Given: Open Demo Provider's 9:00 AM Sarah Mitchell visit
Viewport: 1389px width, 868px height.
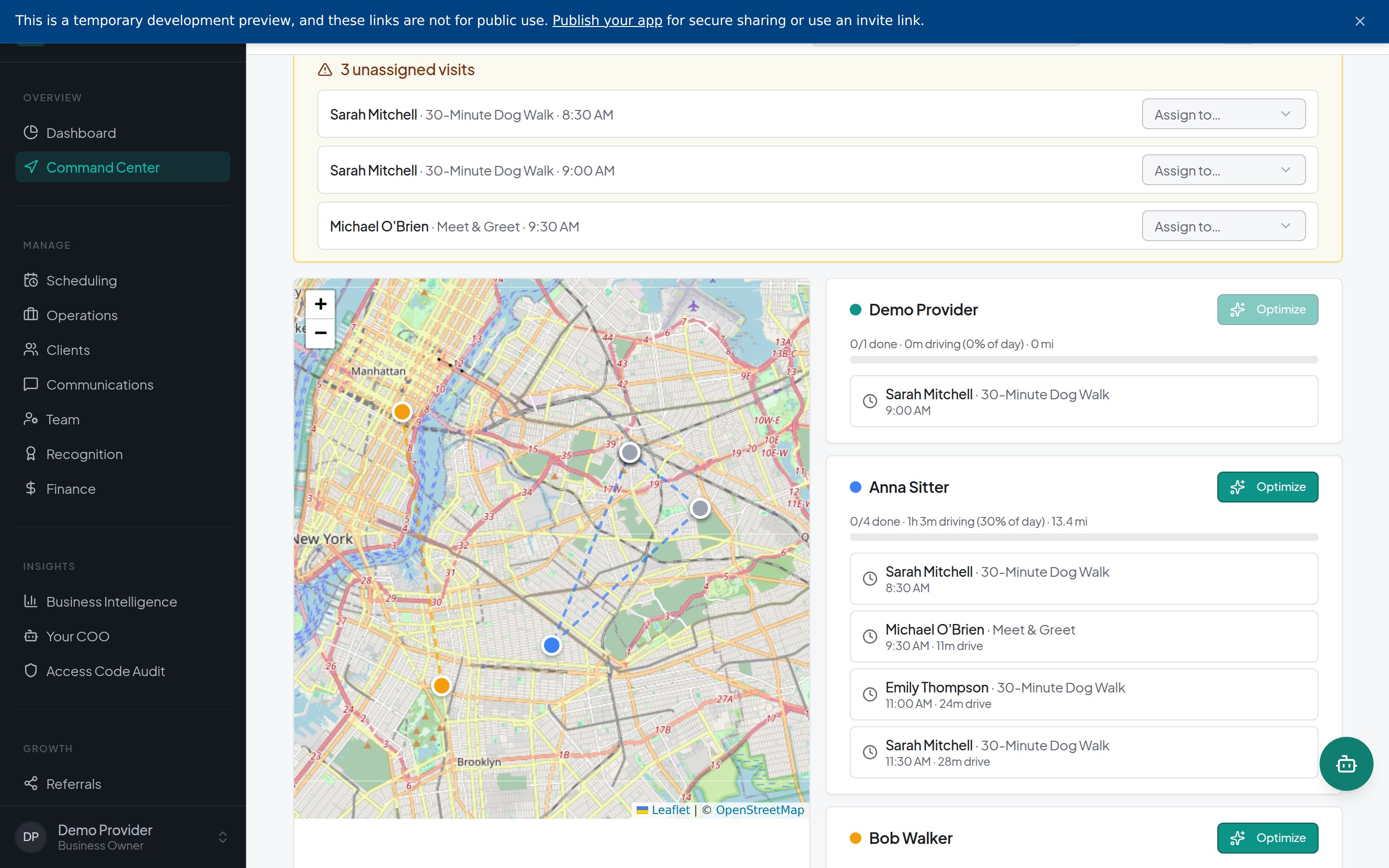Looking at the screenshot, I should coord(1084,401).
